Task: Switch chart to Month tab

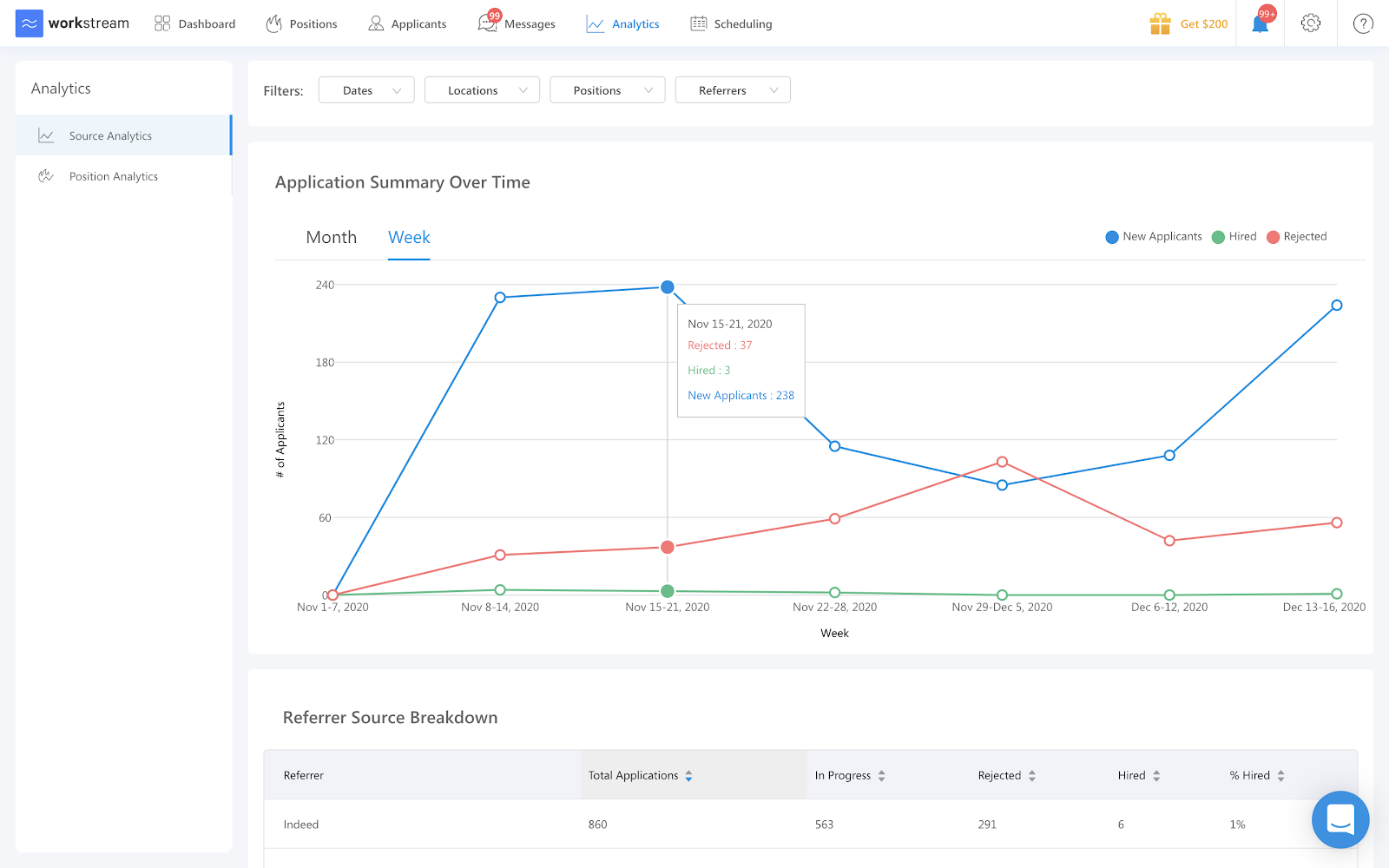Action: pyautogui.click(x=331, y=238)
